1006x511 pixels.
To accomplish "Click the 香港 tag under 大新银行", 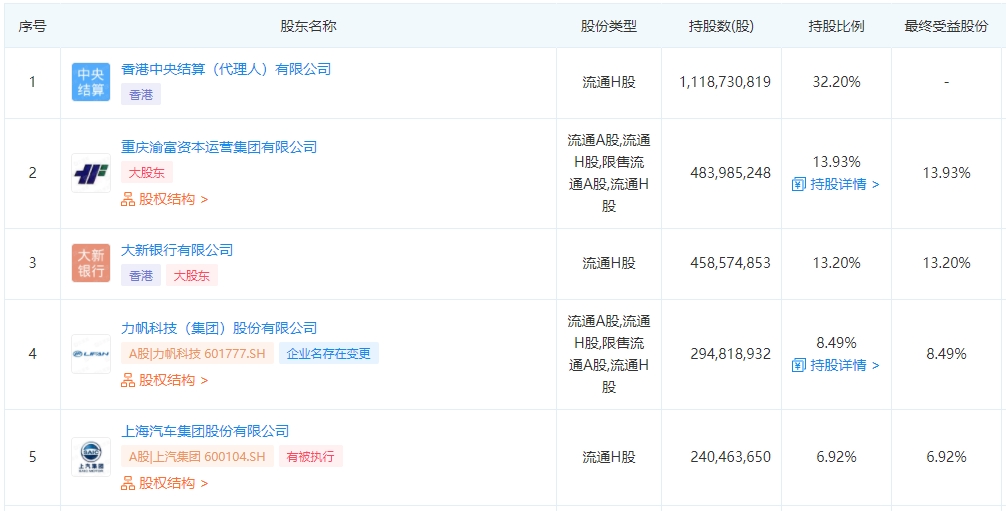I will point(141,275).
